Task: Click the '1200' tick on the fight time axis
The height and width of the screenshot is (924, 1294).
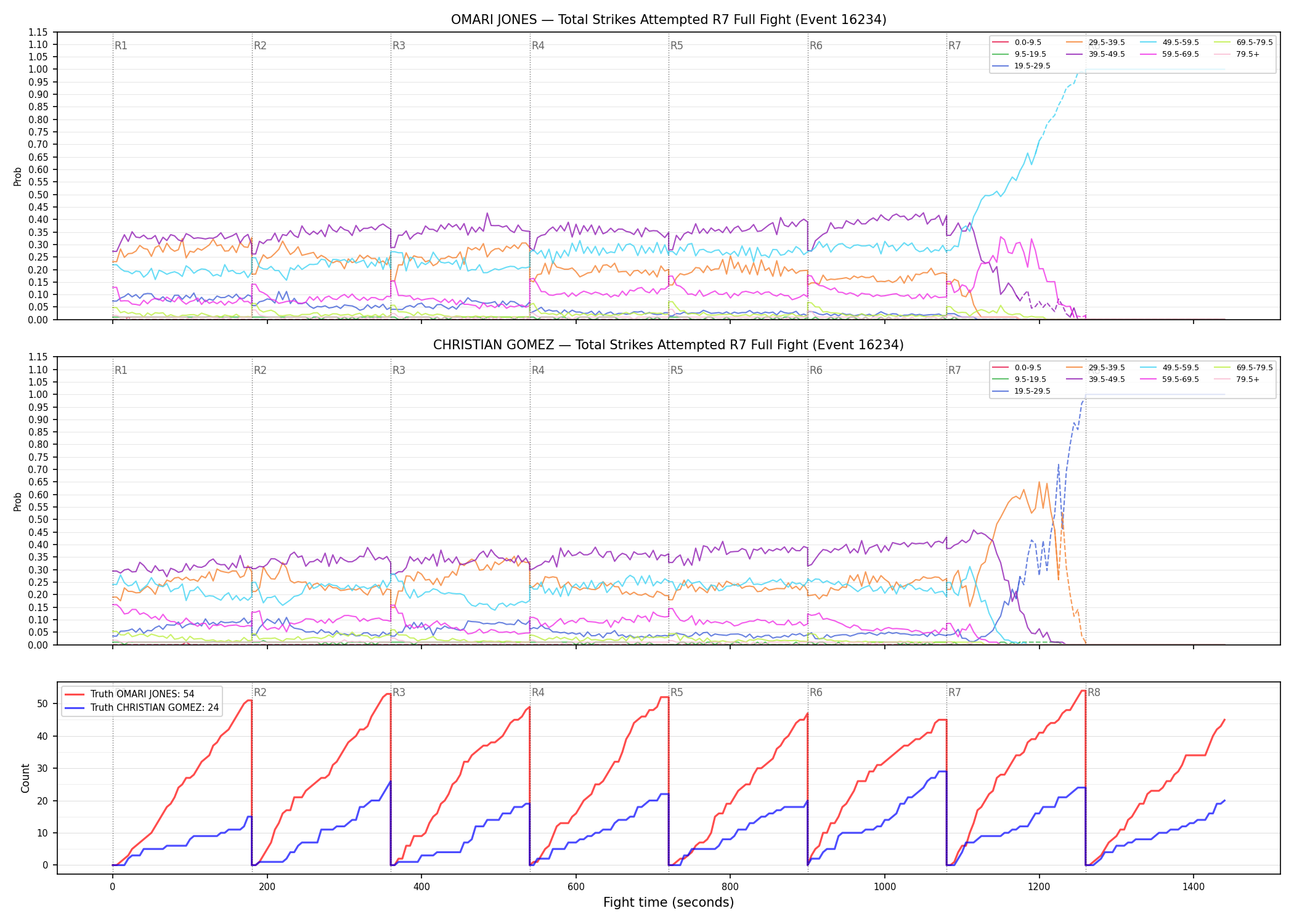Action: coord(1039,887)
